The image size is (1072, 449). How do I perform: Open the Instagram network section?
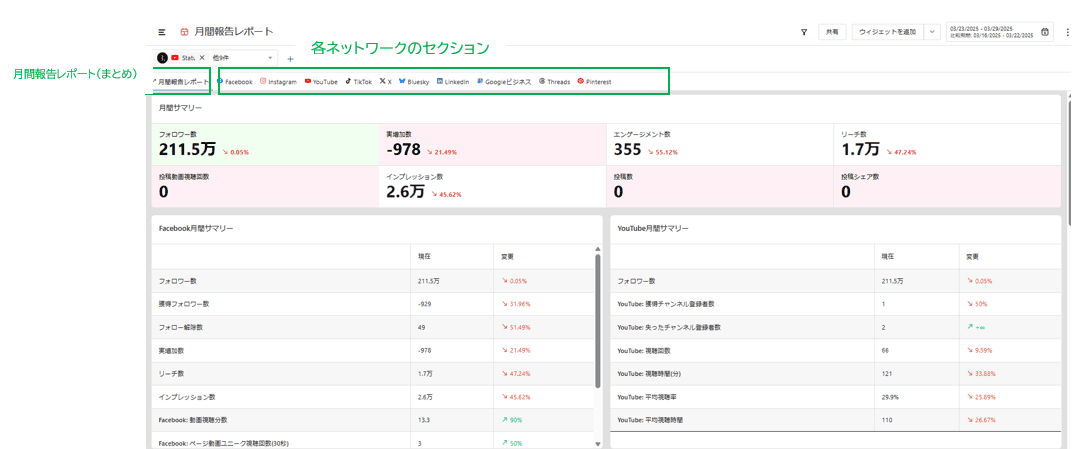279,82
